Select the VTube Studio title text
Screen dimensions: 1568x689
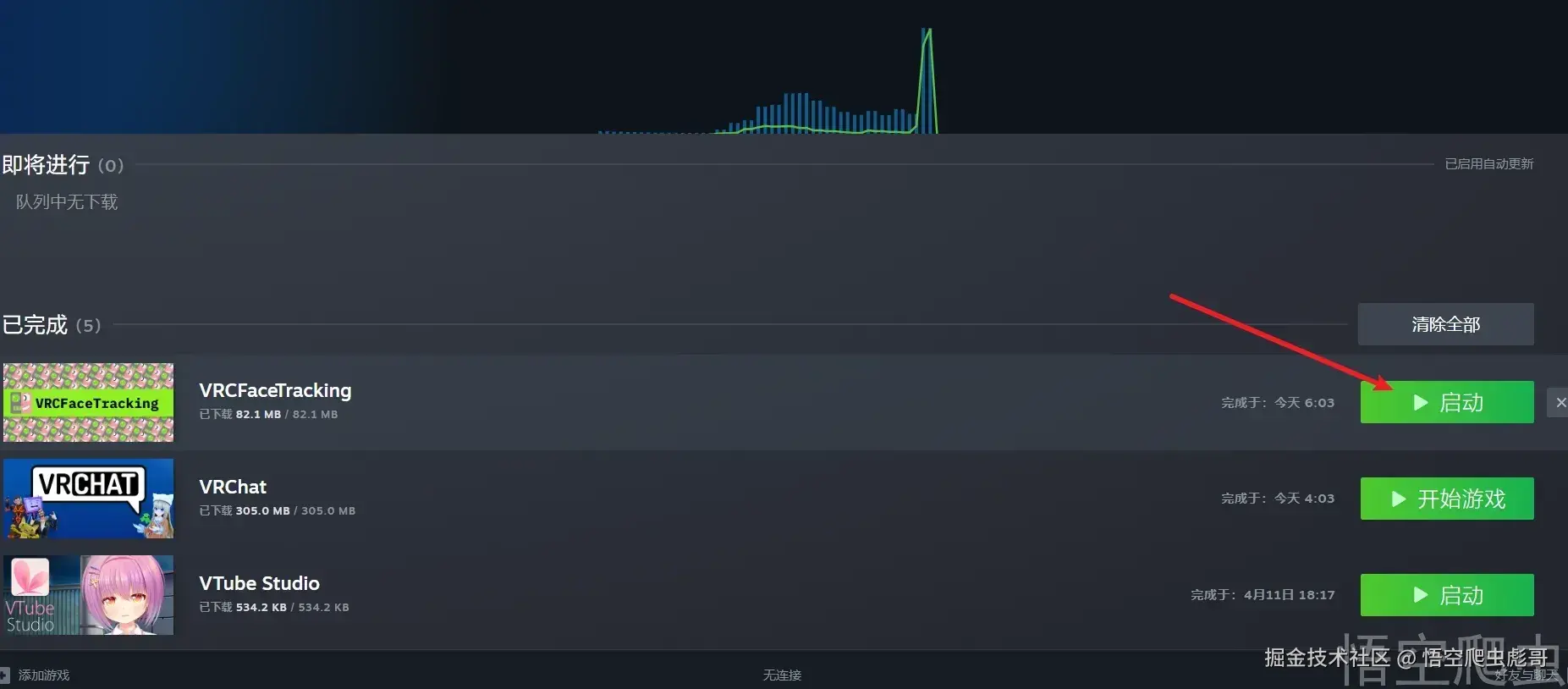pyautogui.click(x=259, y=583)
